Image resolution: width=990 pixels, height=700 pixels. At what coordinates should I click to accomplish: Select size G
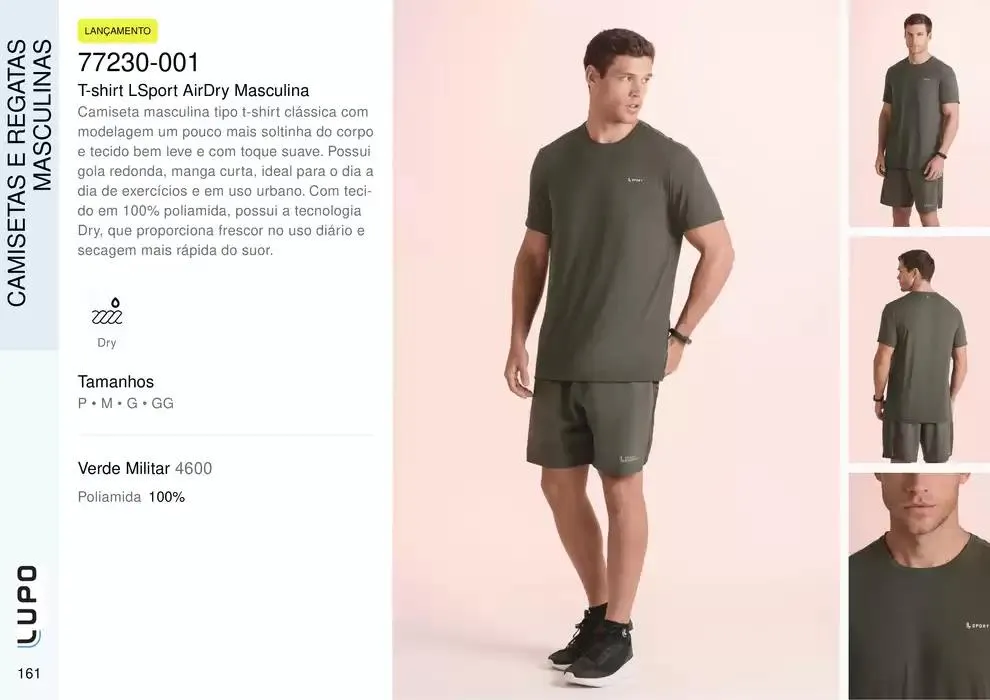[132, 403]
